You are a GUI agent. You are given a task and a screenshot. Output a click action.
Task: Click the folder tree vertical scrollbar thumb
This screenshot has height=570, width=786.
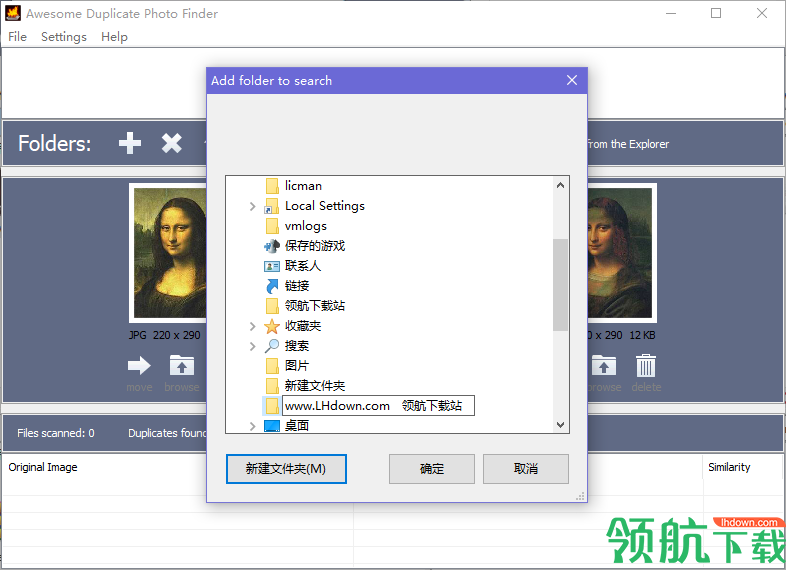tap(560, 285)
